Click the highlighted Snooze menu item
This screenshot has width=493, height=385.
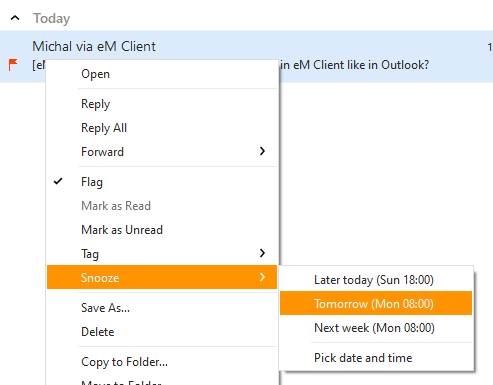coord(162,277)
